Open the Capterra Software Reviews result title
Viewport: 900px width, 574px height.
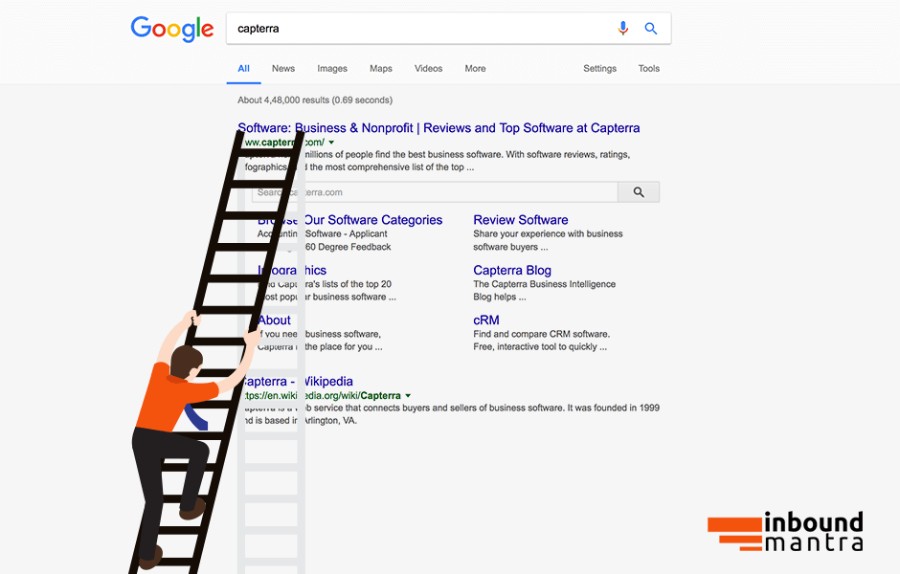point(439,128)
